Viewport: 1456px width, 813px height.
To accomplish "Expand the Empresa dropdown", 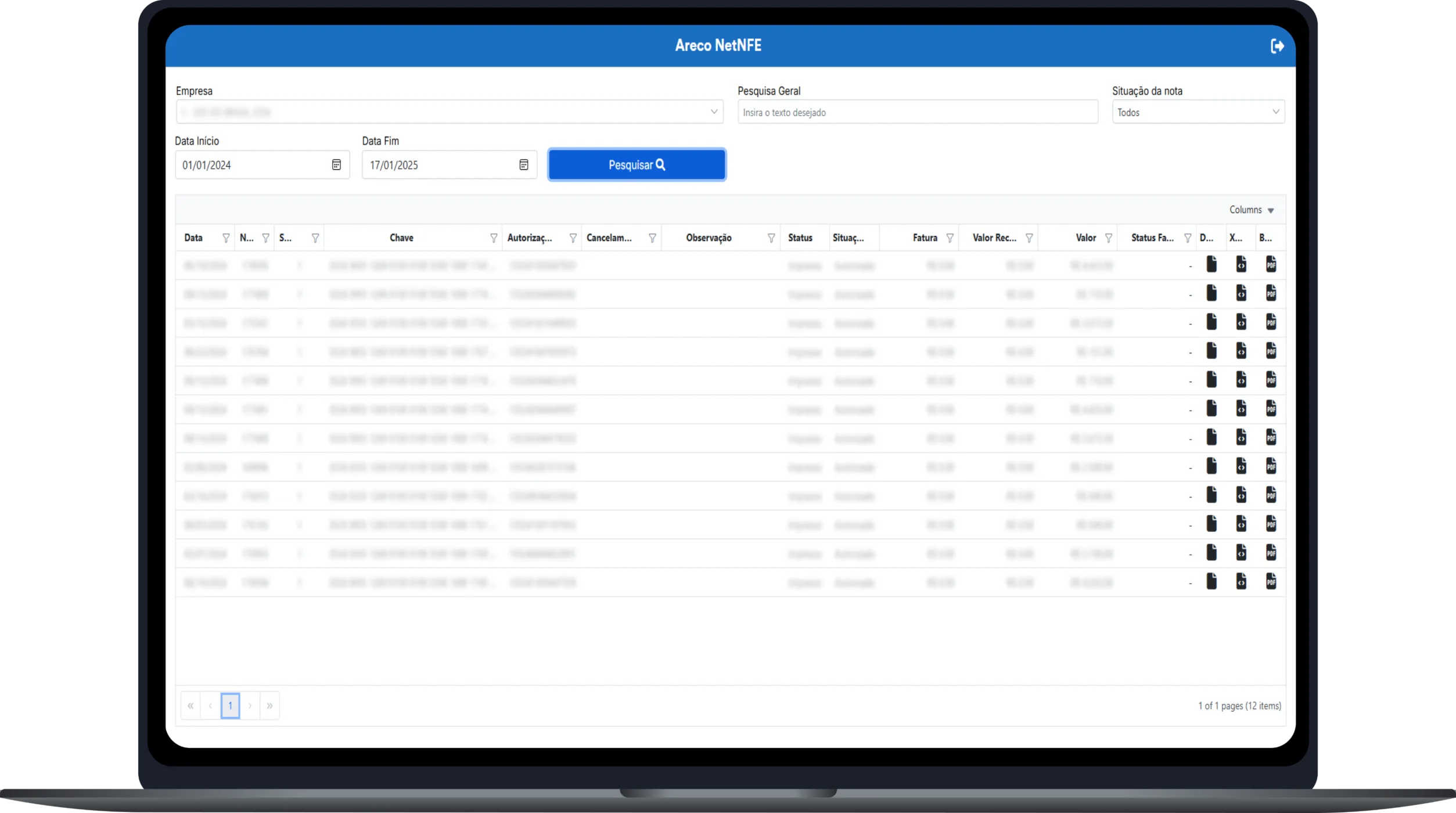I will coord(714,111).
